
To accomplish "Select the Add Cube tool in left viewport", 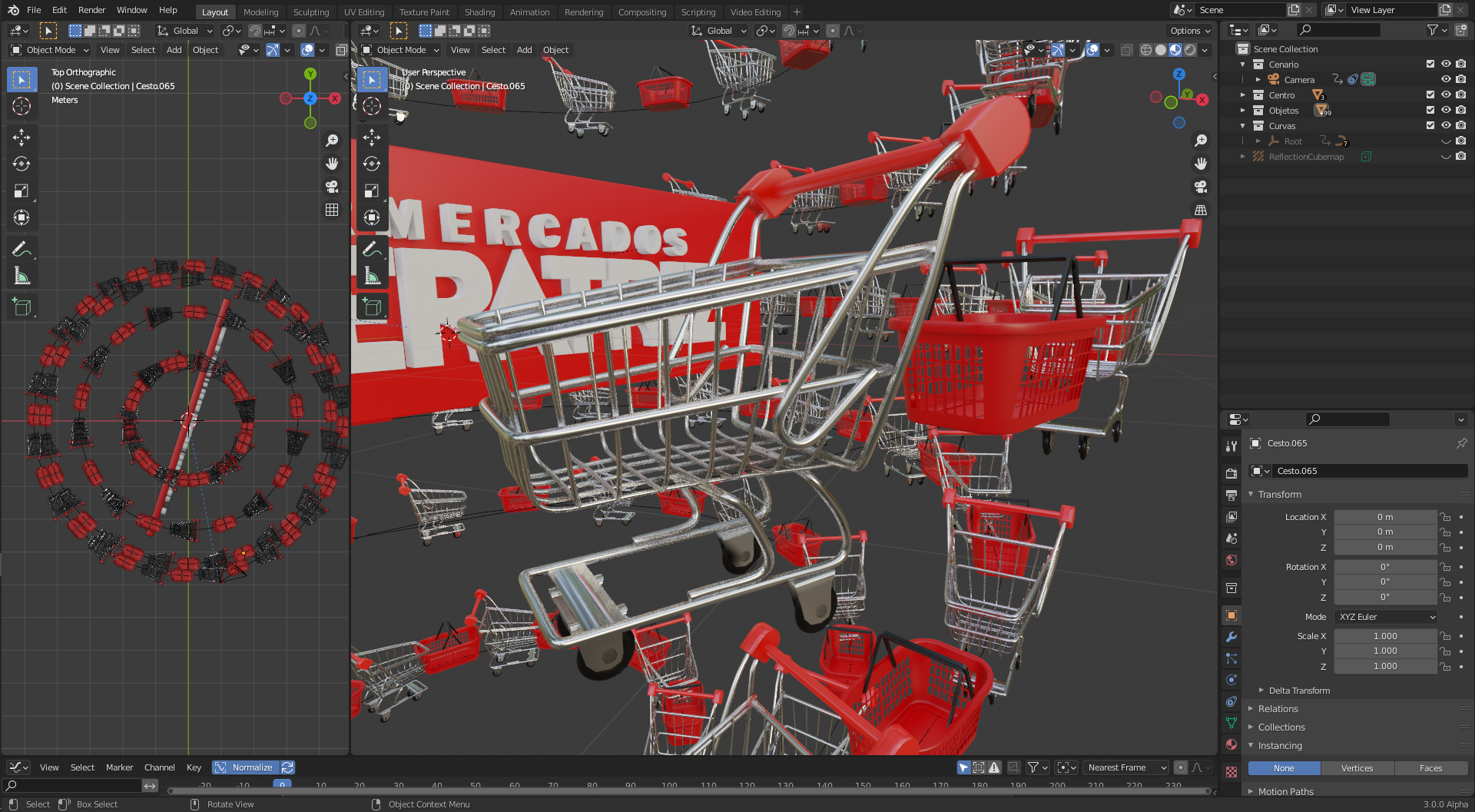I will point(22,307).
